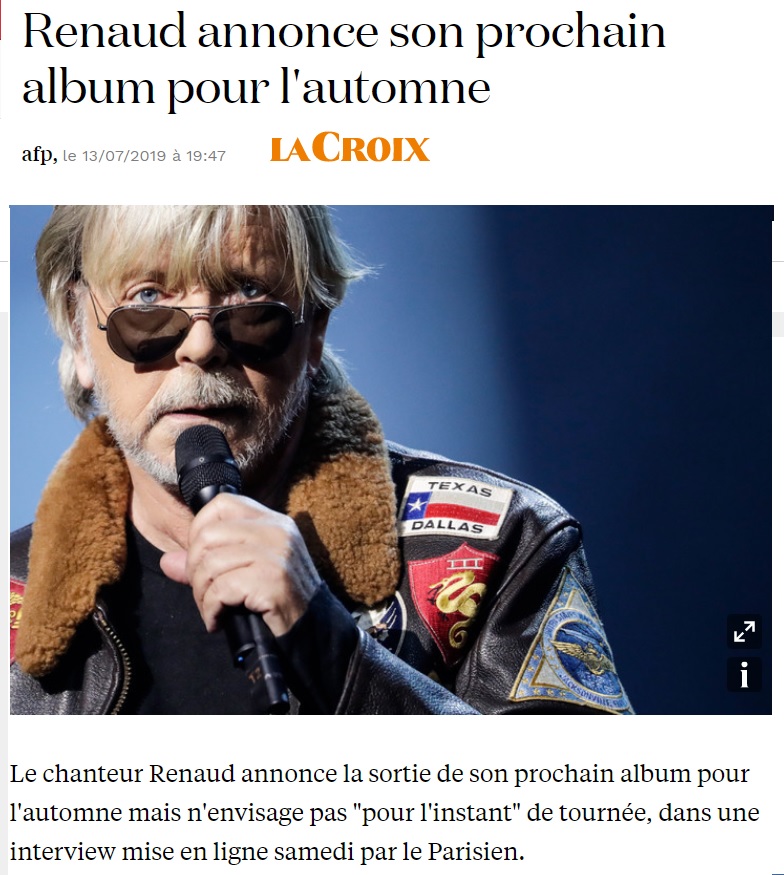Viewport: 784px width, 875px height.
Task: Click the quoted text "pour l'instant"
Action: tap(437, 813)
